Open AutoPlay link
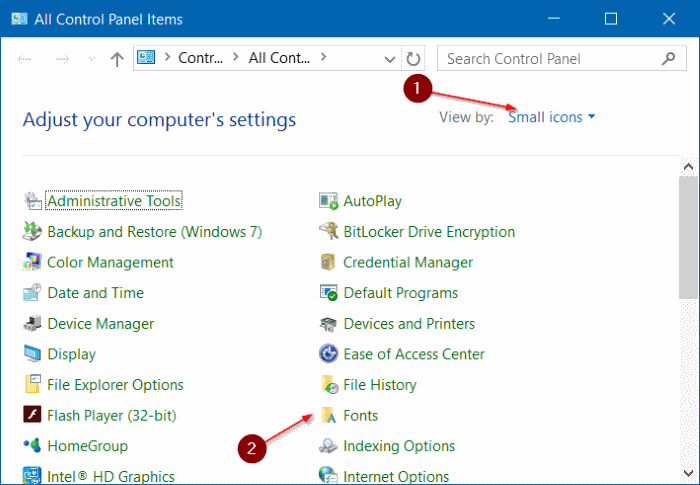The image size is (700, 485). 372,201
